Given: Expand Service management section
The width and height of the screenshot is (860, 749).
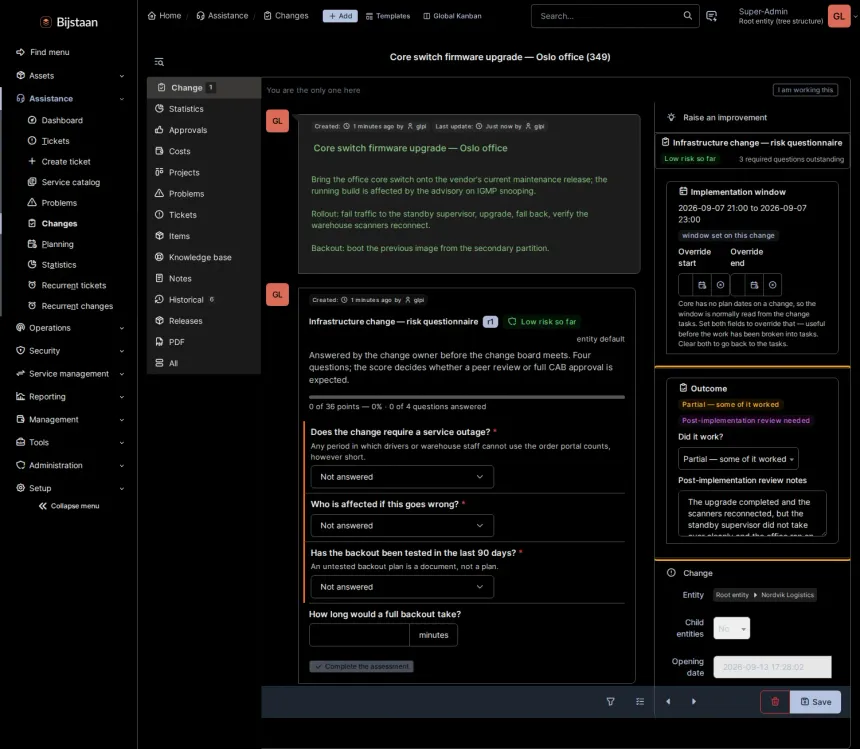Looking at the screenshot, I should coord(70,374).
